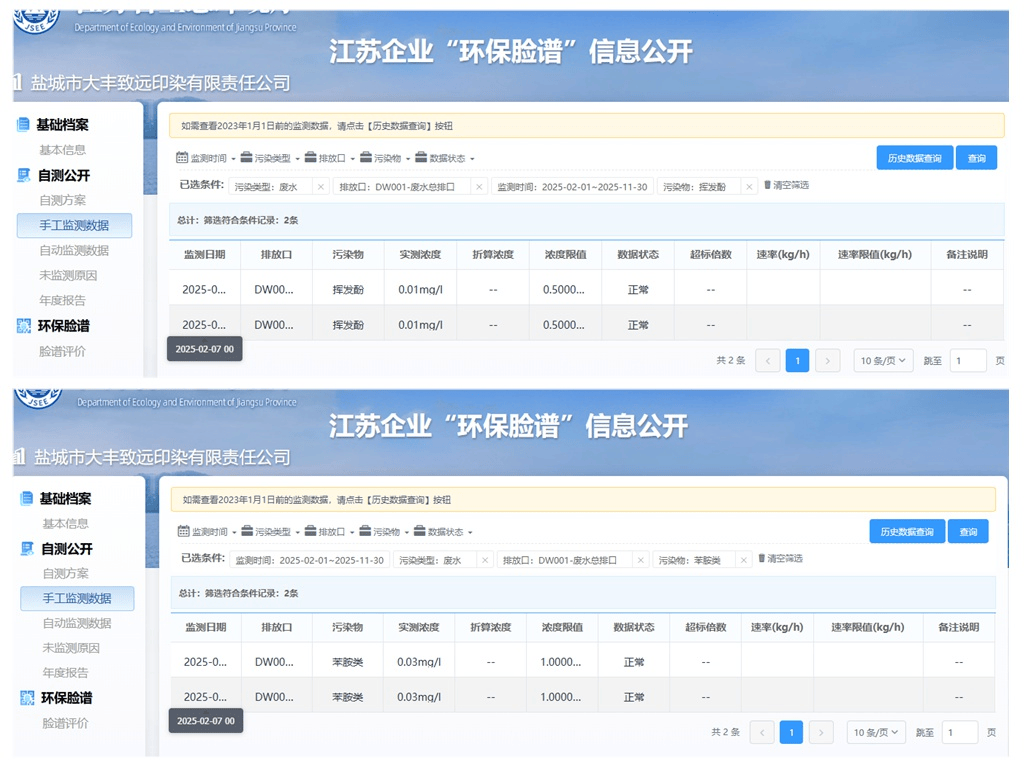This screenshot has height=768, width=1024.
Task: Click previous page arrow under 苯胺类 table
Action: point(762,733)
